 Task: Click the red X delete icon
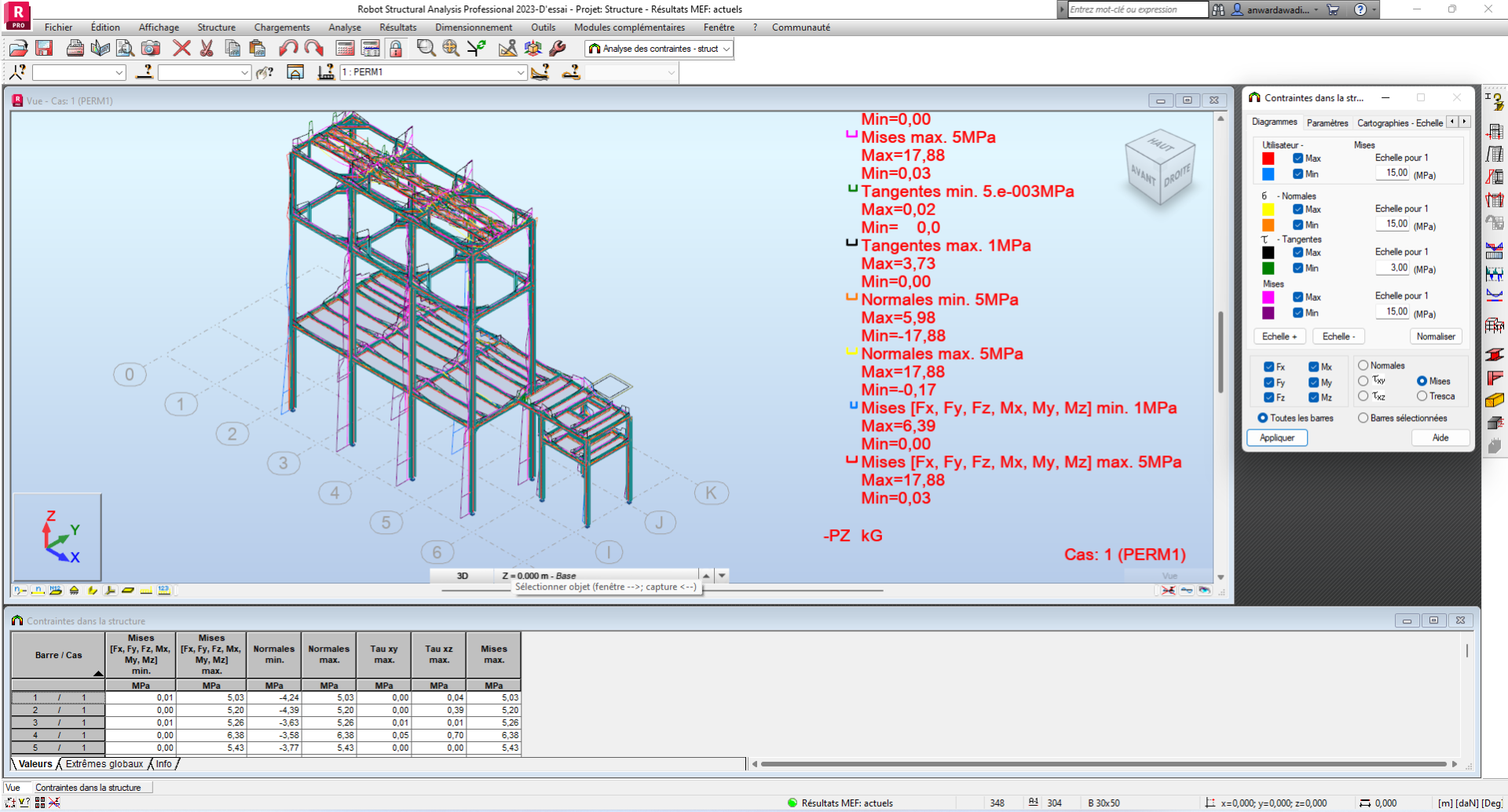181,49
